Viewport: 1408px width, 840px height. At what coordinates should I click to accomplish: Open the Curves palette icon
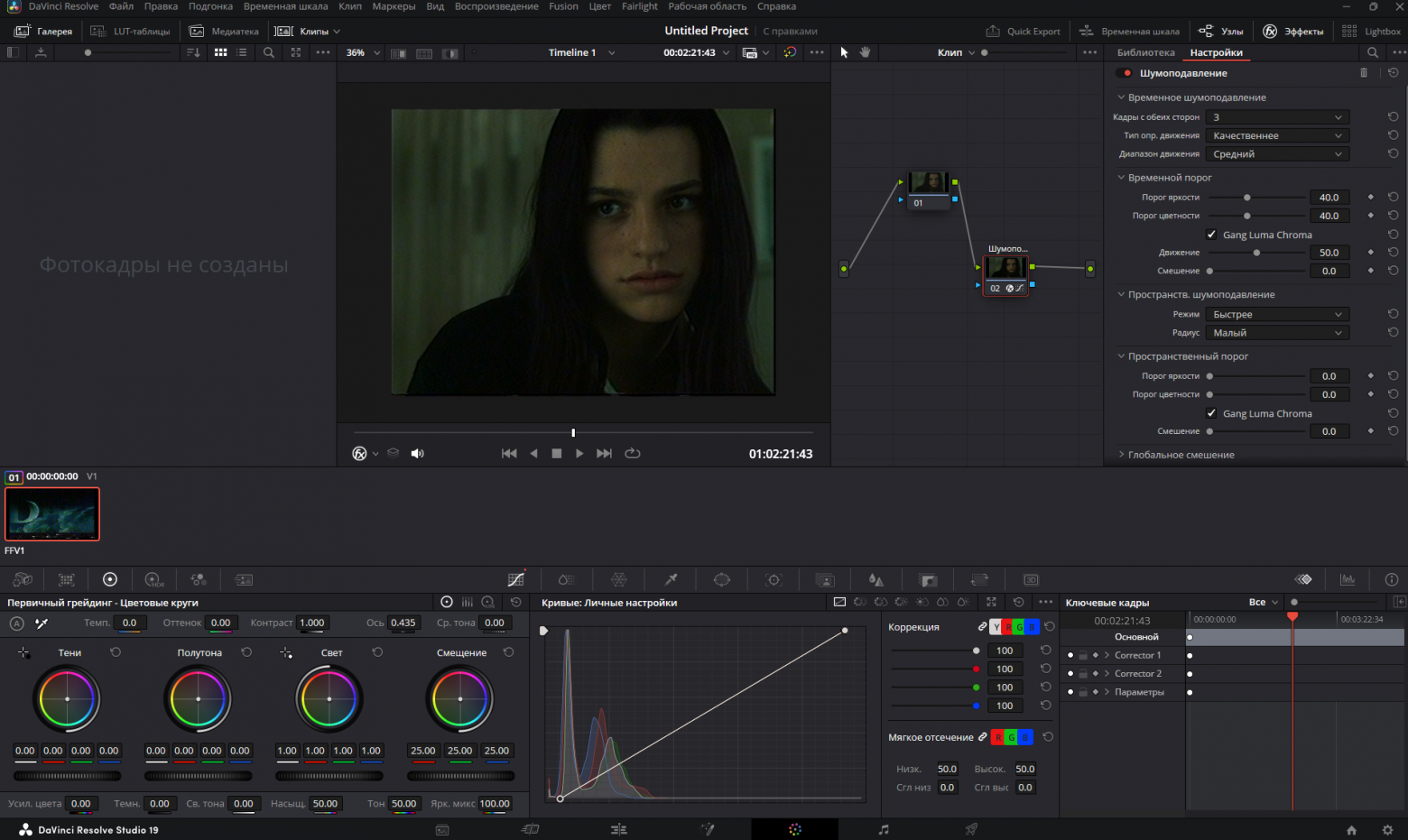click(516, 579)
